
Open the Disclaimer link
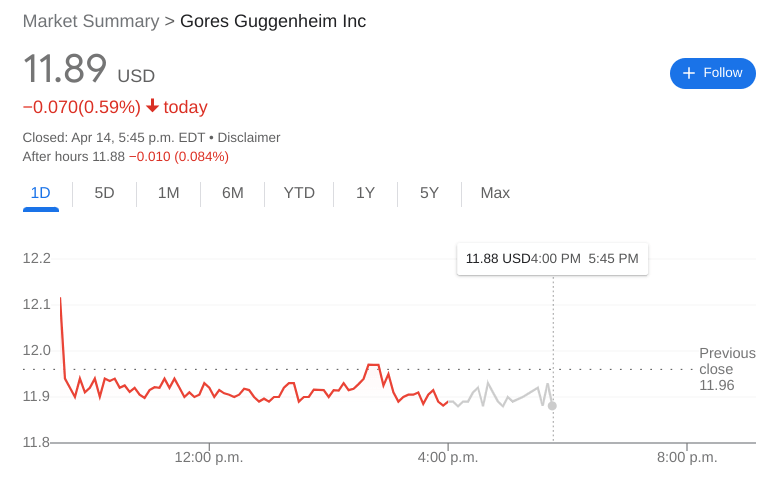pyautogui.click(x=249, y=137)
